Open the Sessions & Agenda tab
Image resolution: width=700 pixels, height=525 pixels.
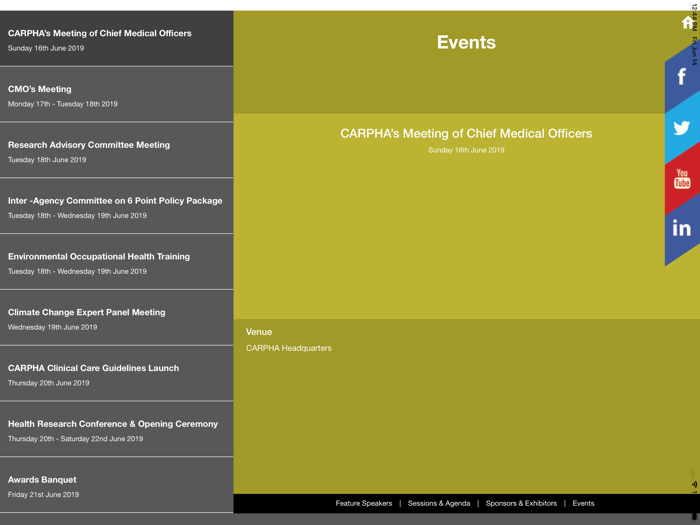pos(439,503)
